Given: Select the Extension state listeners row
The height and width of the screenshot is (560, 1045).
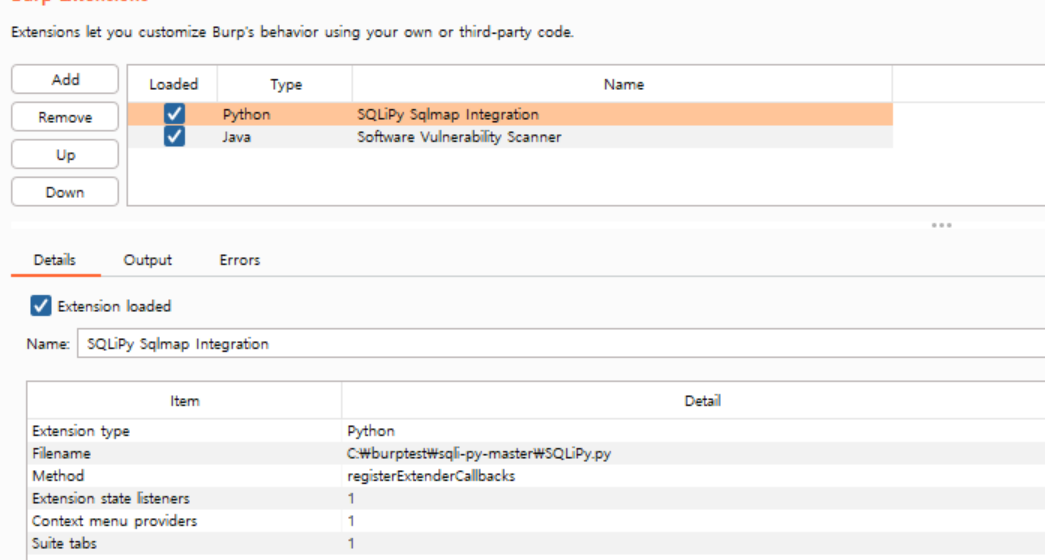Looking at the screenshot, I should click(536, 499).
